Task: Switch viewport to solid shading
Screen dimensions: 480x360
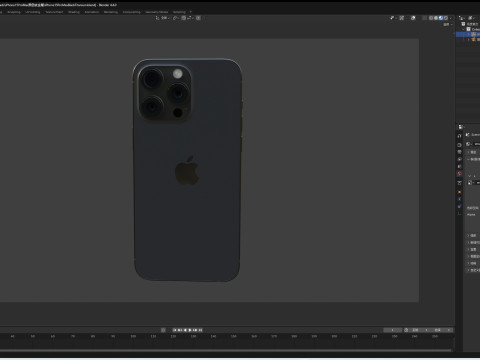Action: 436,18
